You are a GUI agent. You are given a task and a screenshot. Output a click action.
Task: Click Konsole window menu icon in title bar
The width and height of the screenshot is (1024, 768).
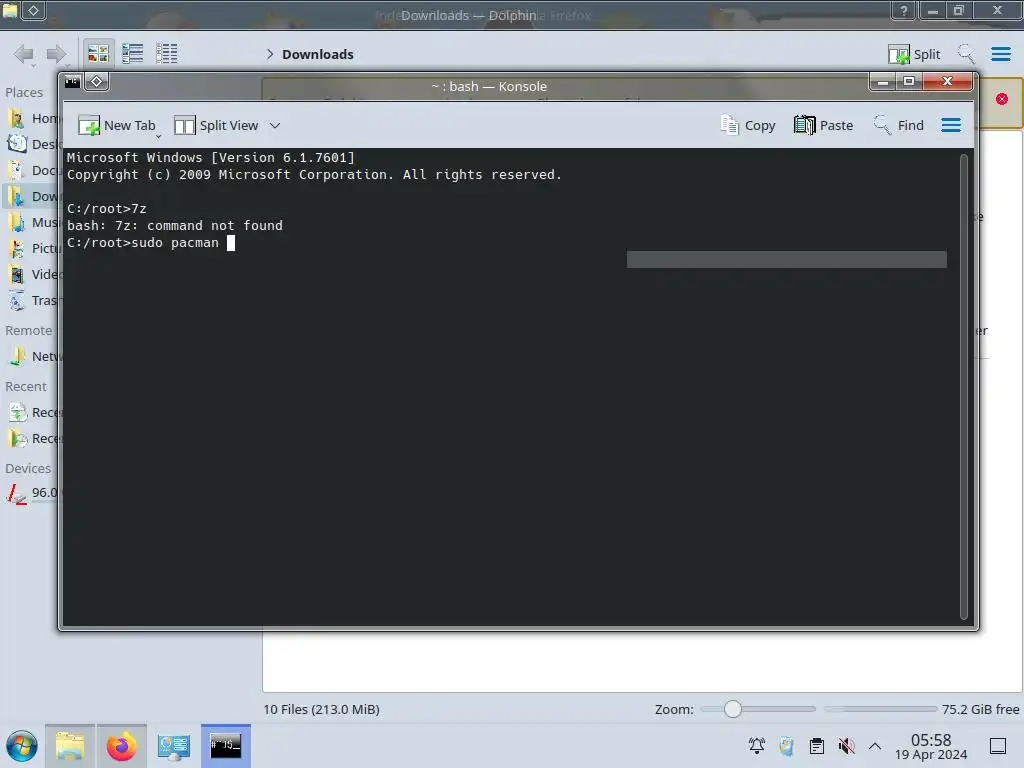point(72,82)
